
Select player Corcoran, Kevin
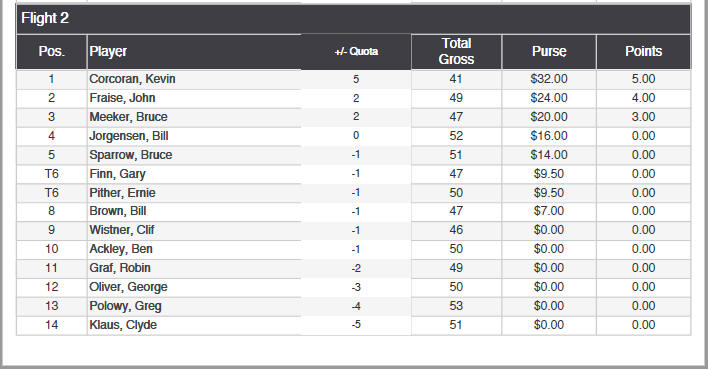tap(132, 79)
